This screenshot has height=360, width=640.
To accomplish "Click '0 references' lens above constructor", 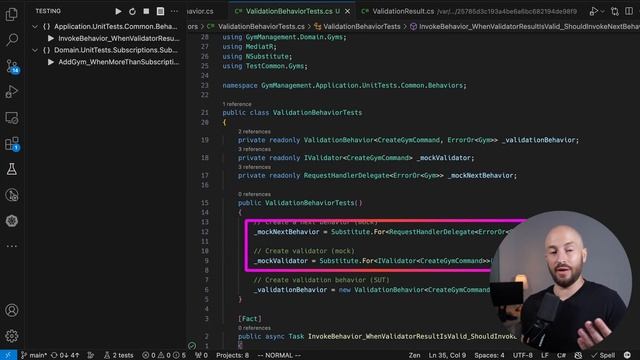I will (254, 194).
